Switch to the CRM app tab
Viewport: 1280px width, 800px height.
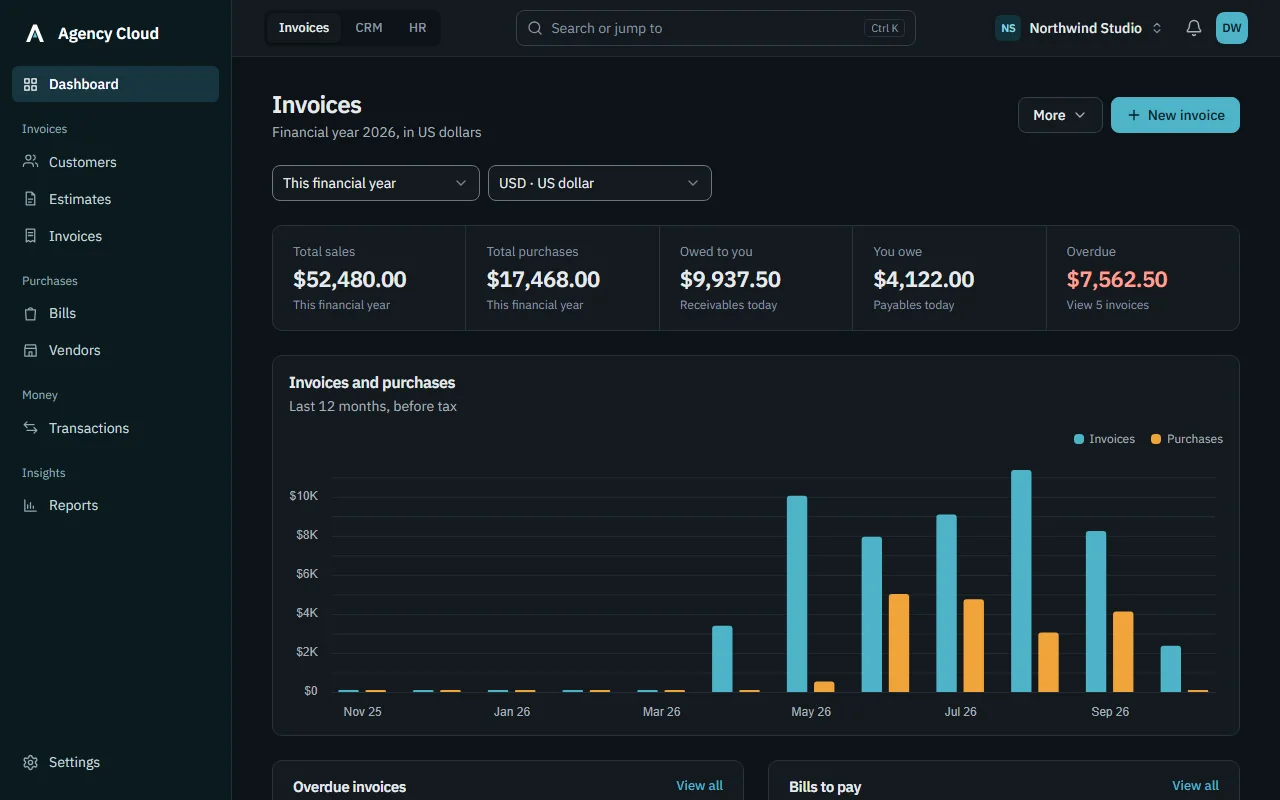(369, 28)
